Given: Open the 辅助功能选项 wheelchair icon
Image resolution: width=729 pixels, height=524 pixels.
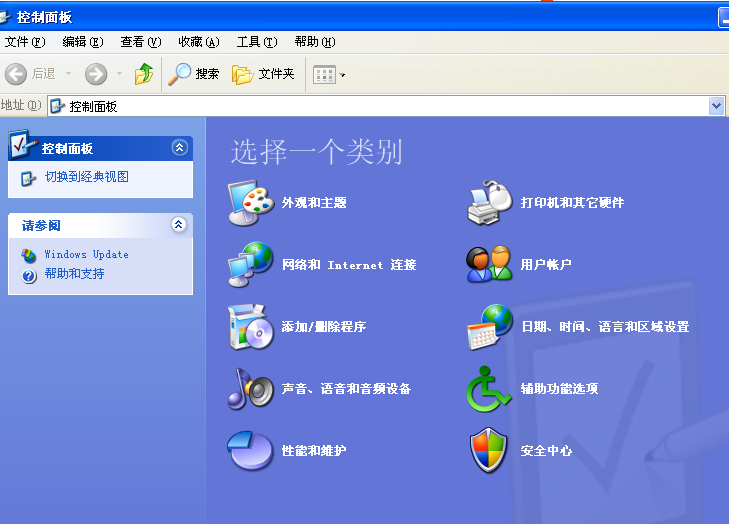Looking at the screenshot, I should (489, 389).
